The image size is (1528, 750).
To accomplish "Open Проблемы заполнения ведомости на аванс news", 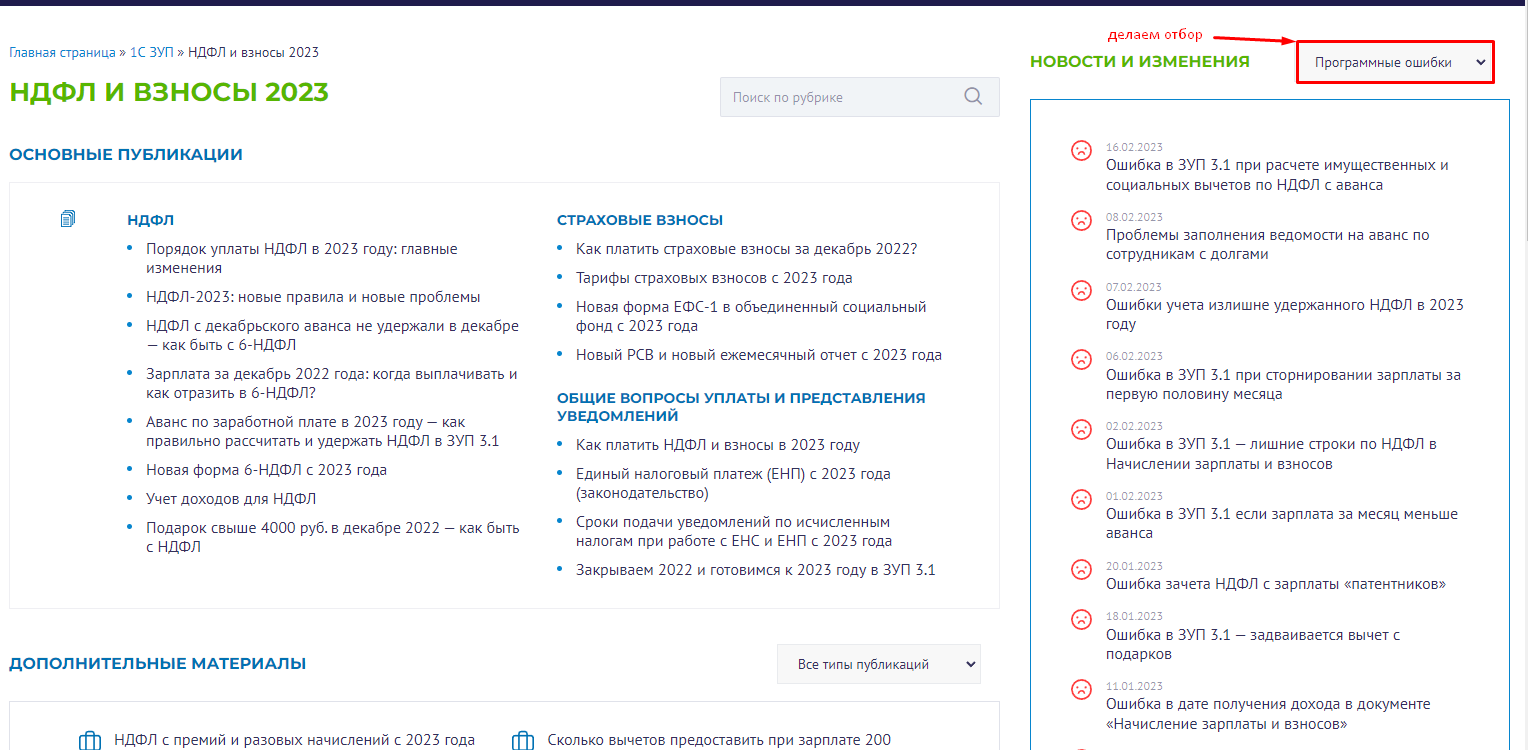I will point(1268,245).
